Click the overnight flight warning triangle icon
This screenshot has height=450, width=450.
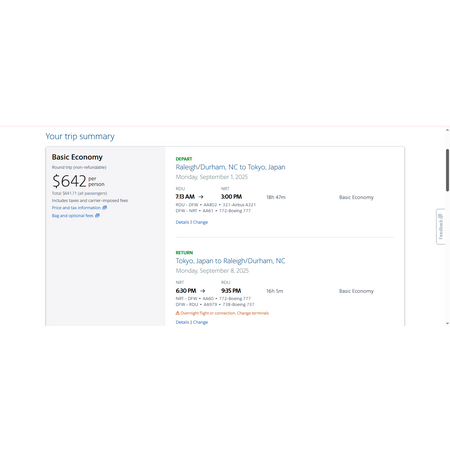178,313
